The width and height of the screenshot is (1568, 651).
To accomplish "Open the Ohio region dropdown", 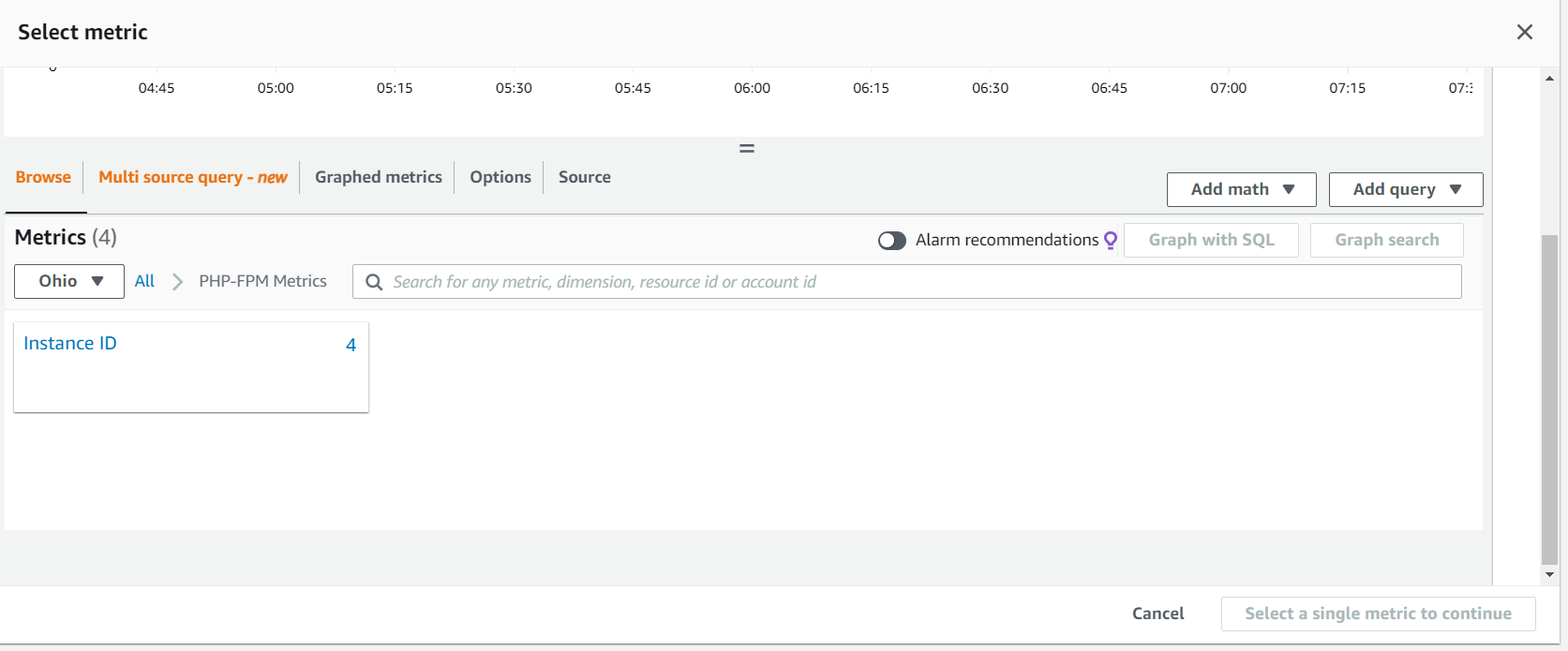I will point(69,281).
